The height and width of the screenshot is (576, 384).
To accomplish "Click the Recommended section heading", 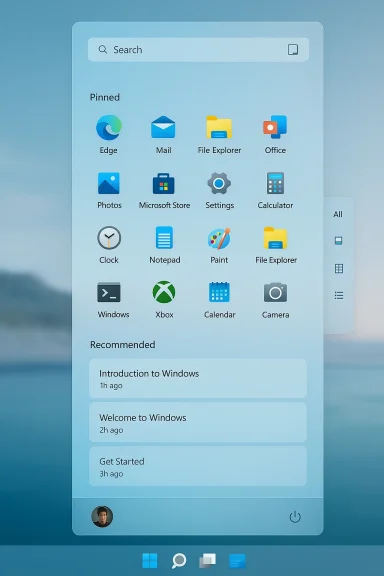I will 122,345.
